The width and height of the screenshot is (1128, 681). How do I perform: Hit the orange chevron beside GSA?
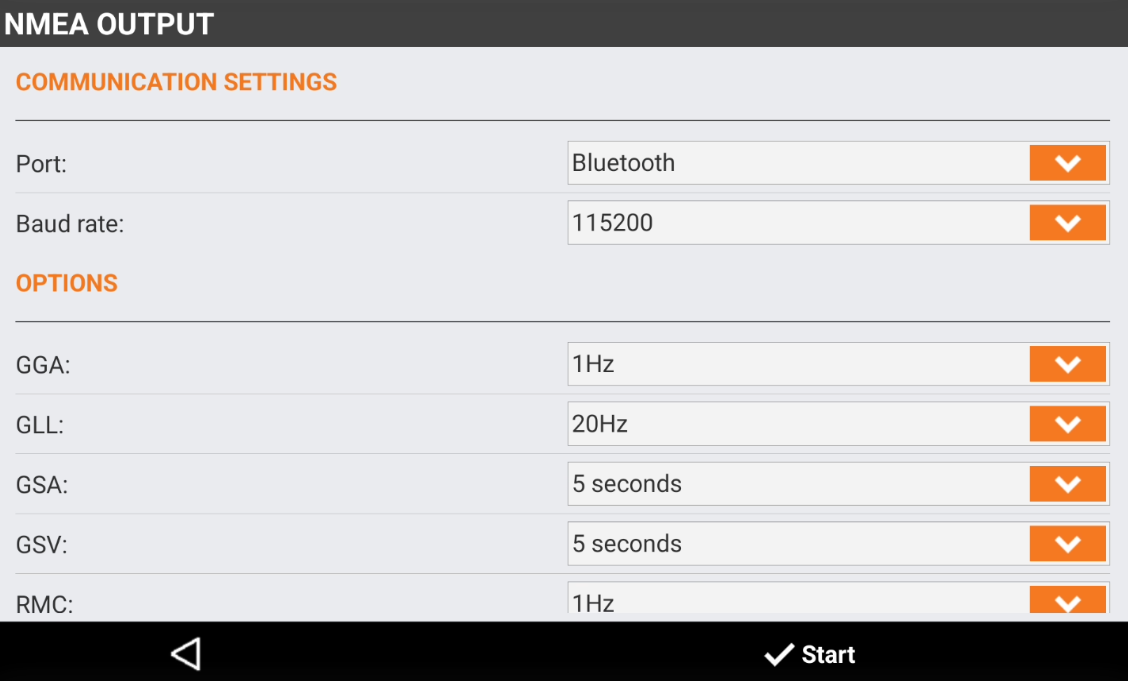[1067, 484]
